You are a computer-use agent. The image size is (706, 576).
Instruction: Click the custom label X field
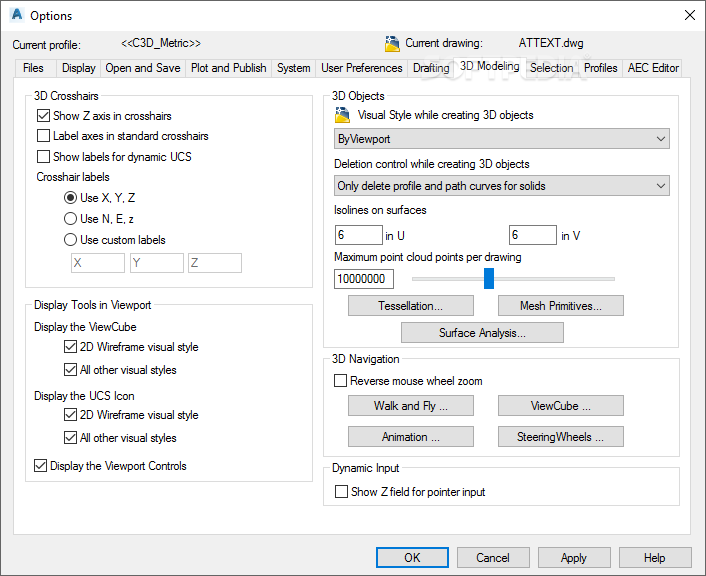tap(98, 263)
